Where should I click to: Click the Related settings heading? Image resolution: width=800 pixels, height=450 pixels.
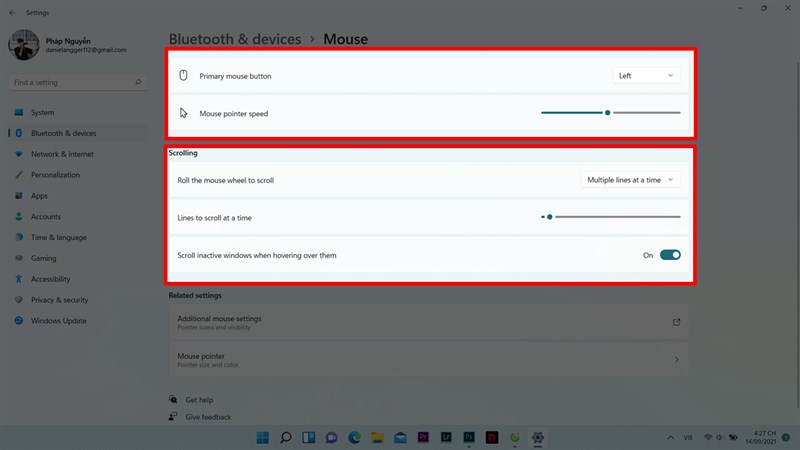[x=195, y=295]
